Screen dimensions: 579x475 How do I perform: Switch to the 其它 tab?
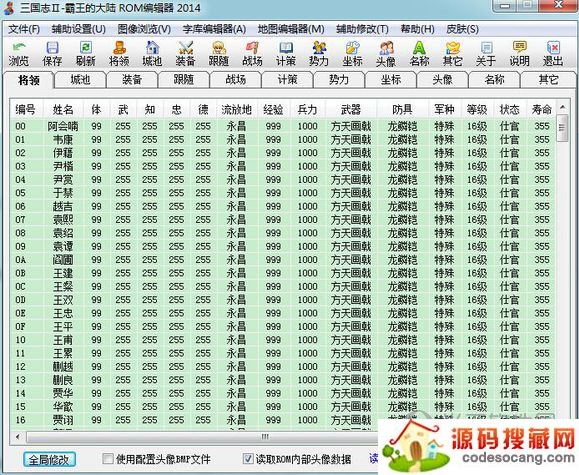point(548,80)
